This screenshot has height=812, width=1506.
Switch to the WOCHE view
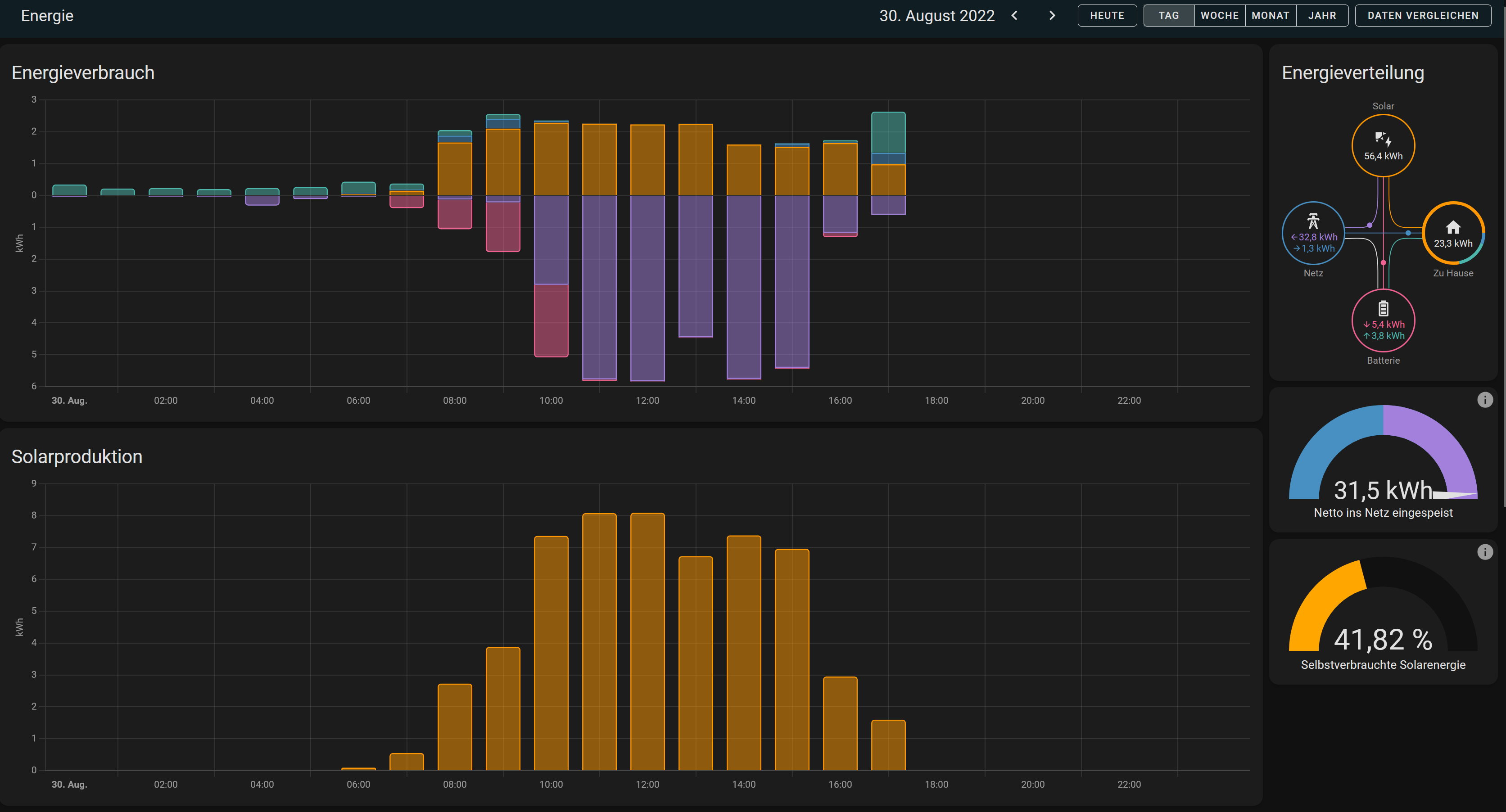[1220, 15]
